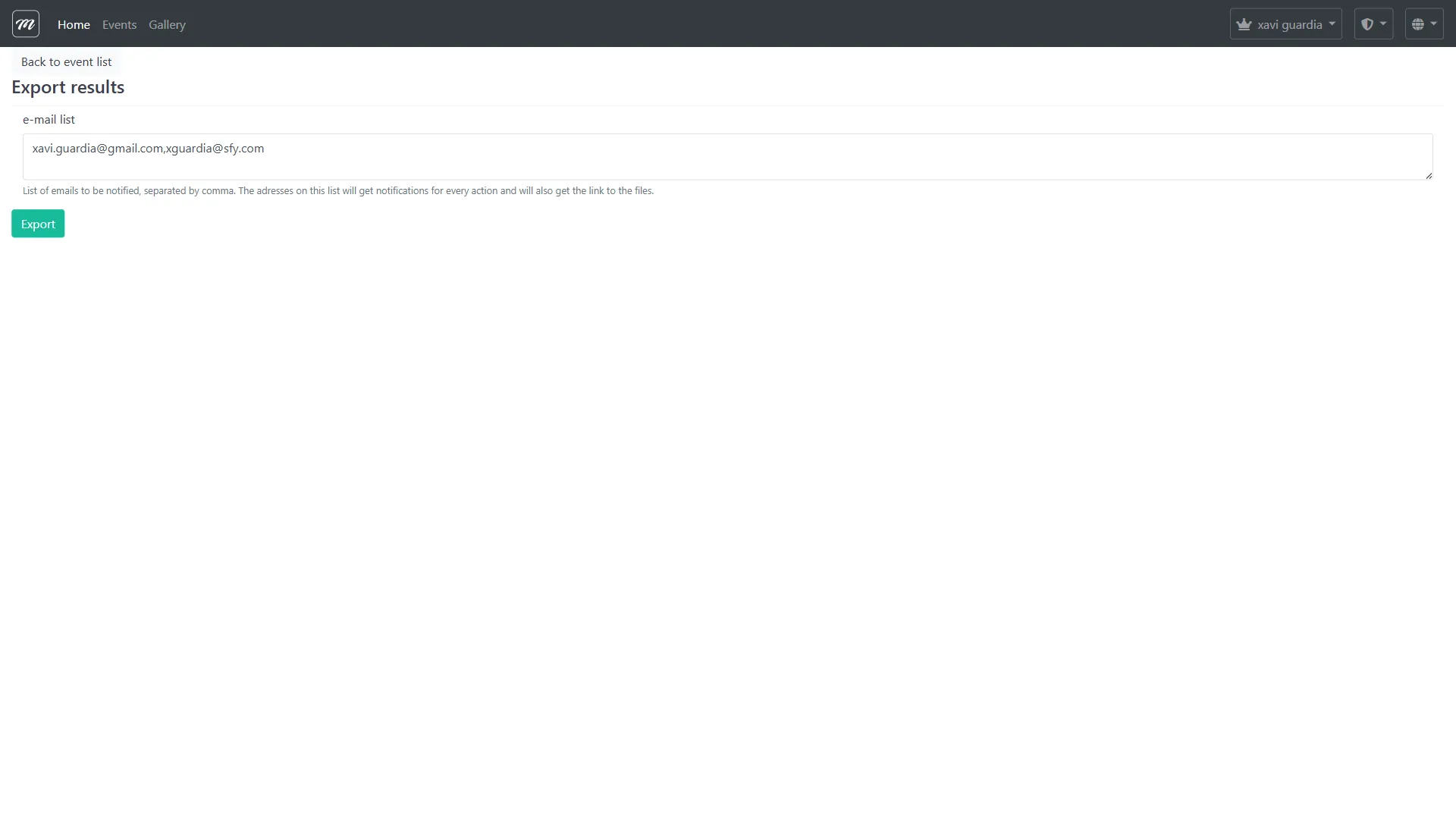Open the Gallery section
This screenshot has height=819, width=1456.
[x=166, y=24]
